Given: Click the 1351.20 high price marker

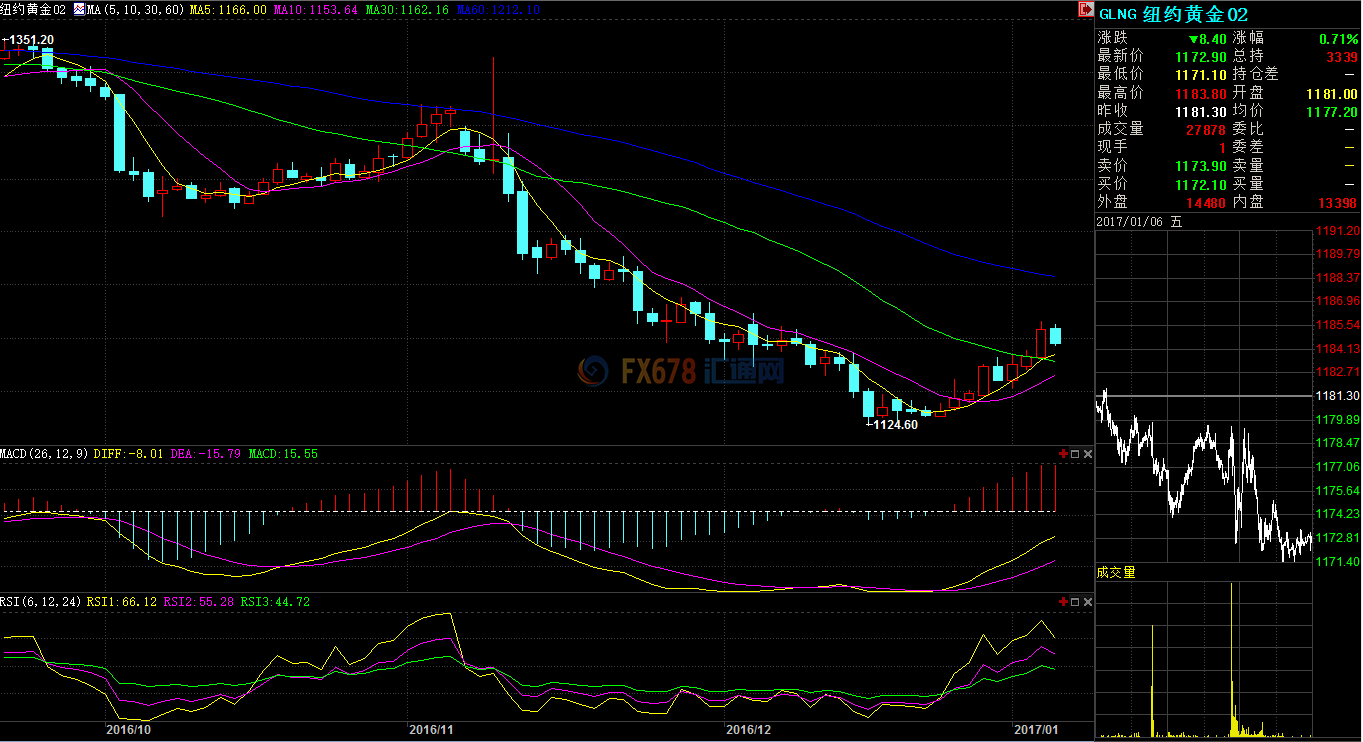Looking at the screenshot, I should click(30, 39).
